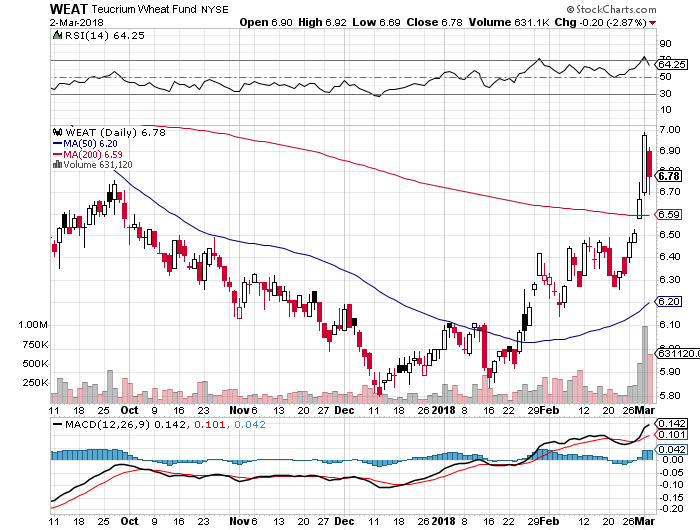Image resolution: width=700 pixels, height=530 pixels.
Task: Click the tall white candle near 7.00
Action: (644, 164)
